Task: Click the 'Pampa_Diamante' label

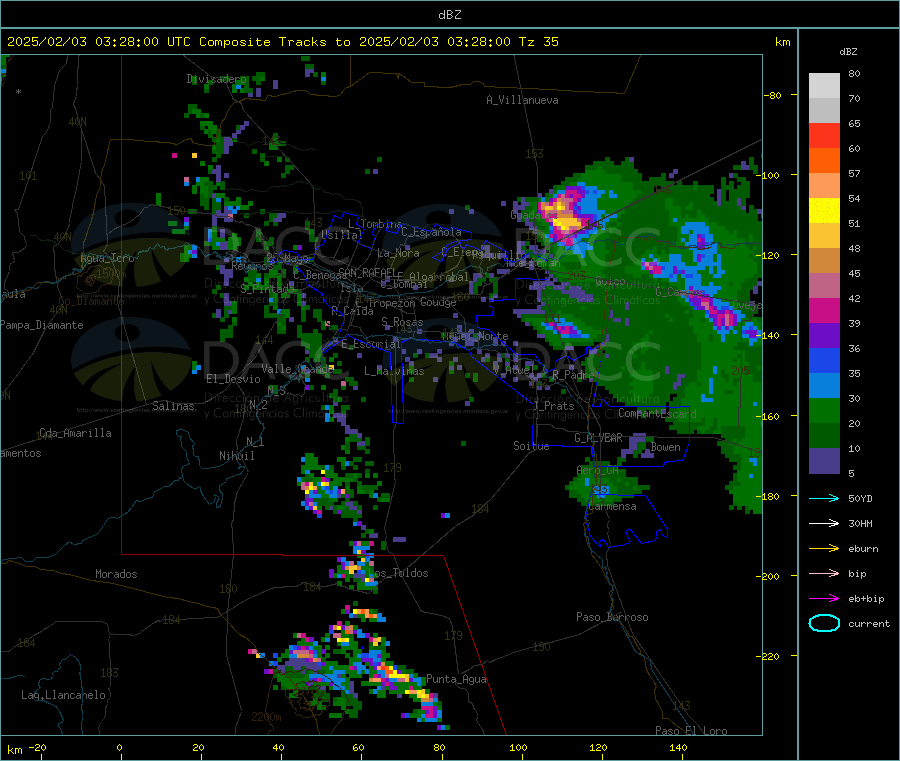Action: (41, 325)
